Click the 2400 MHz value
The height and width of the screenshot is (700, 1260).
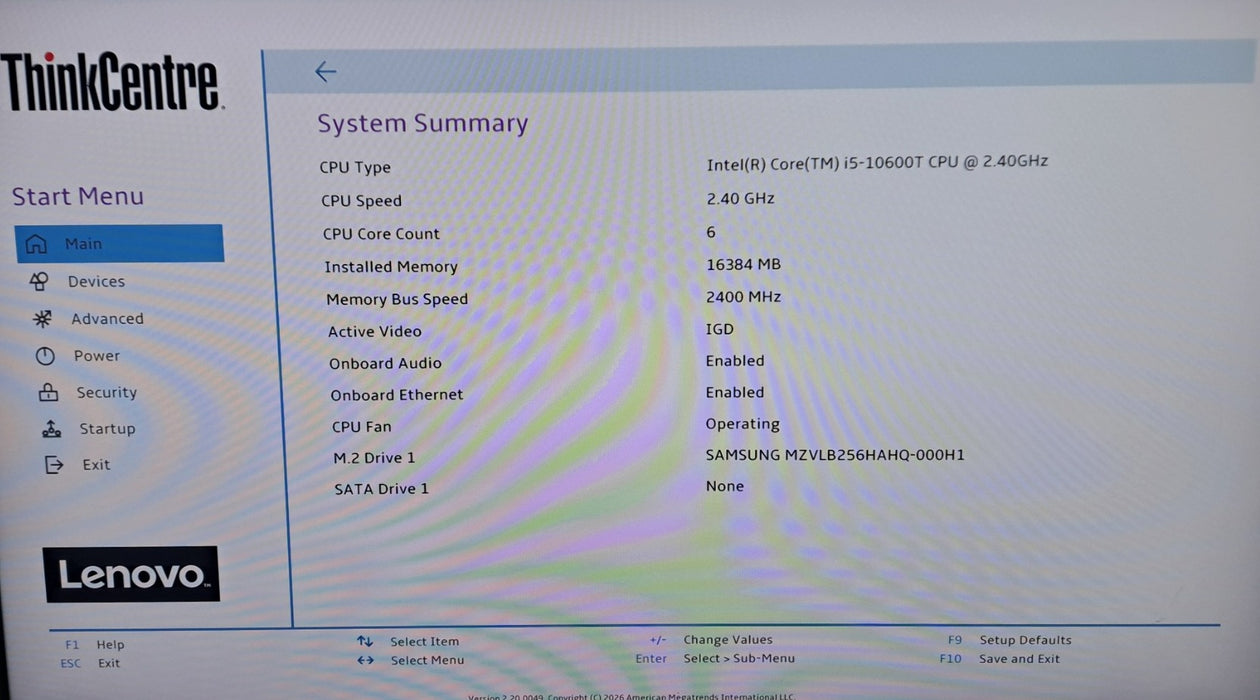(x=743, y=297)
